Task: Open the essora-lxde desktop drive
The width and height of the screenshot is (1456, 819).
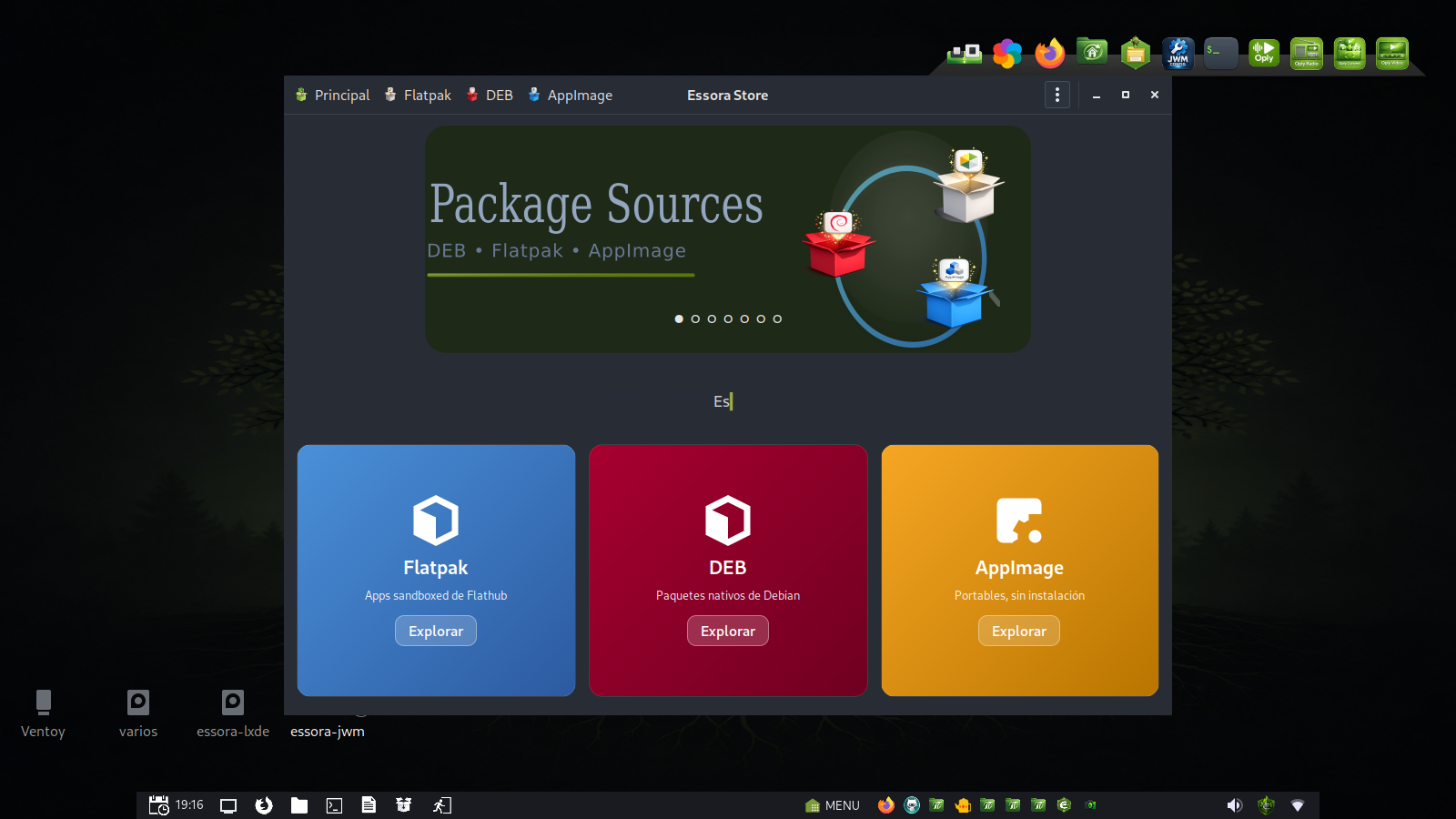Action: coord(233,714)
